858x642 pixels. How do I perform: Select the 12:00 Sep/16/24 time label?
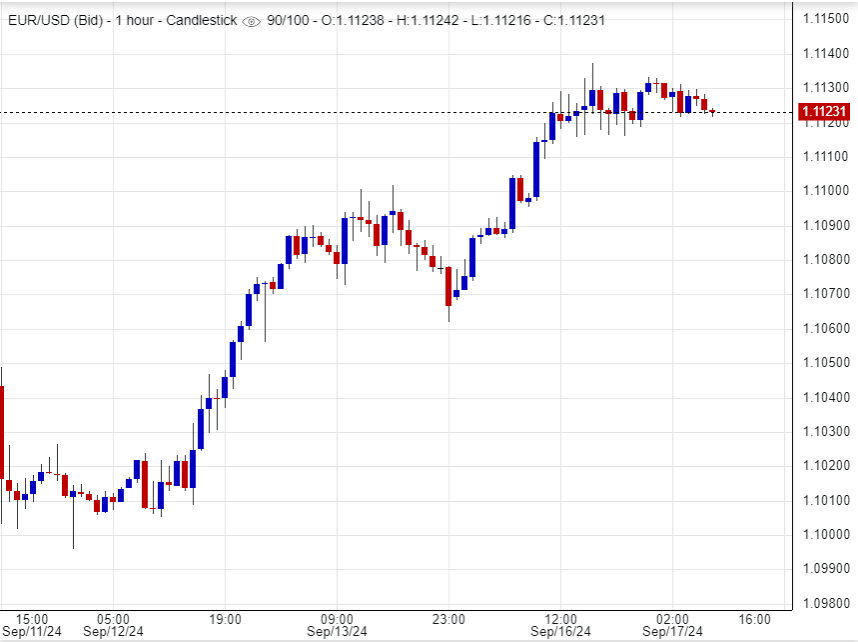(x=560, y=625)
